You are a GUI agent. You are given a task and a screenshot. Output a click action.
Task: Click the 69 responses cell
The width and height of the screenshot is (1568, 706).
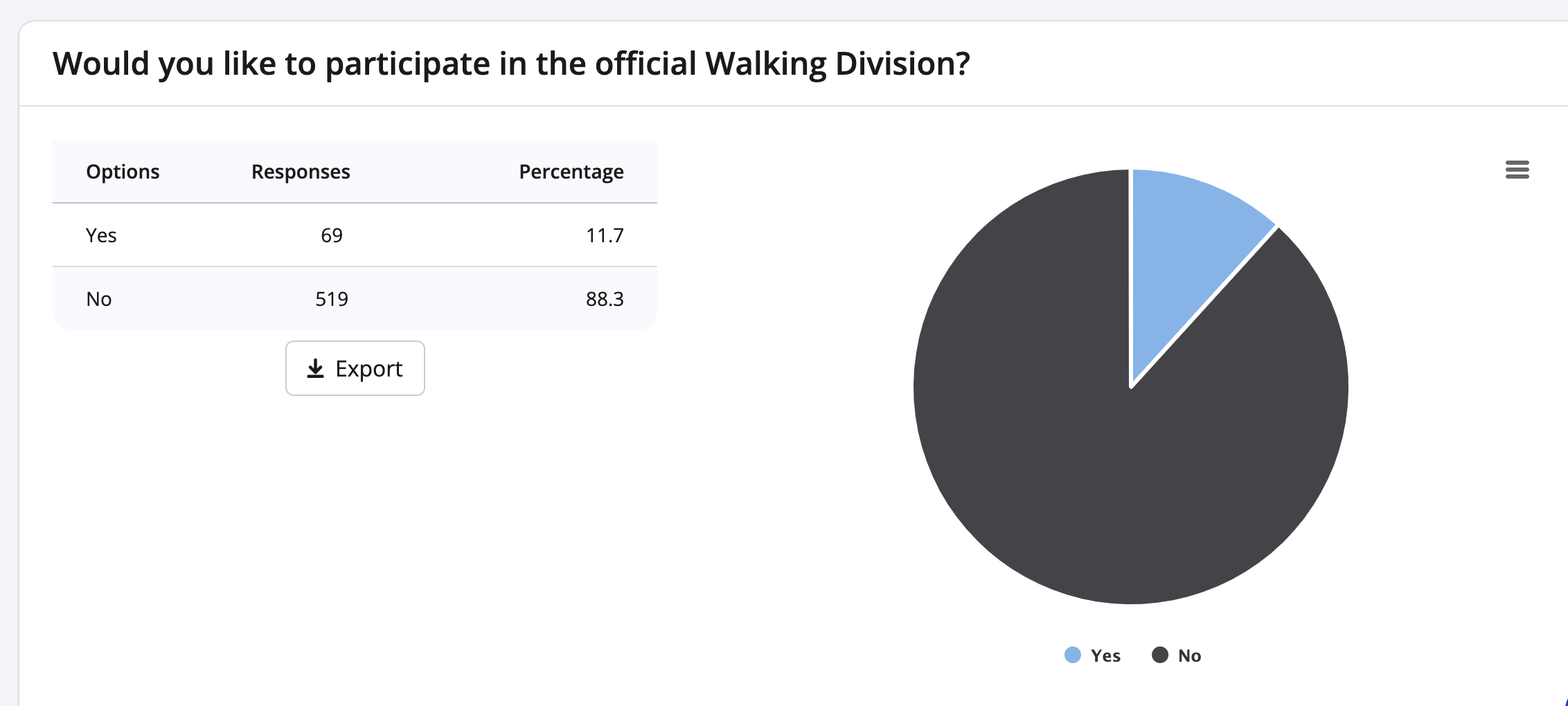coord(332,235)
